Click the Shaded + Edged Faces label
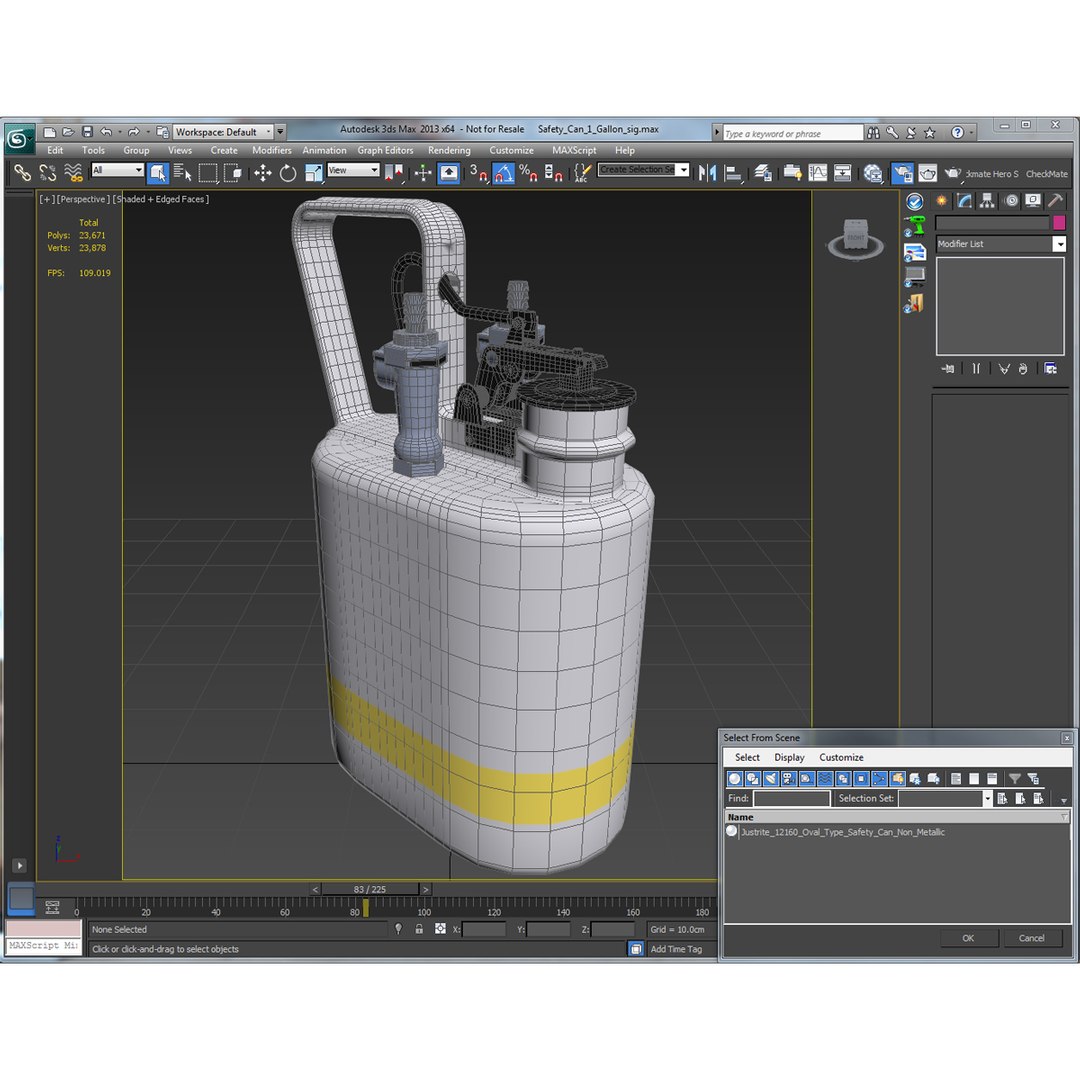The height and width of the screenshot is (1080, 1080). click(160, 199)
